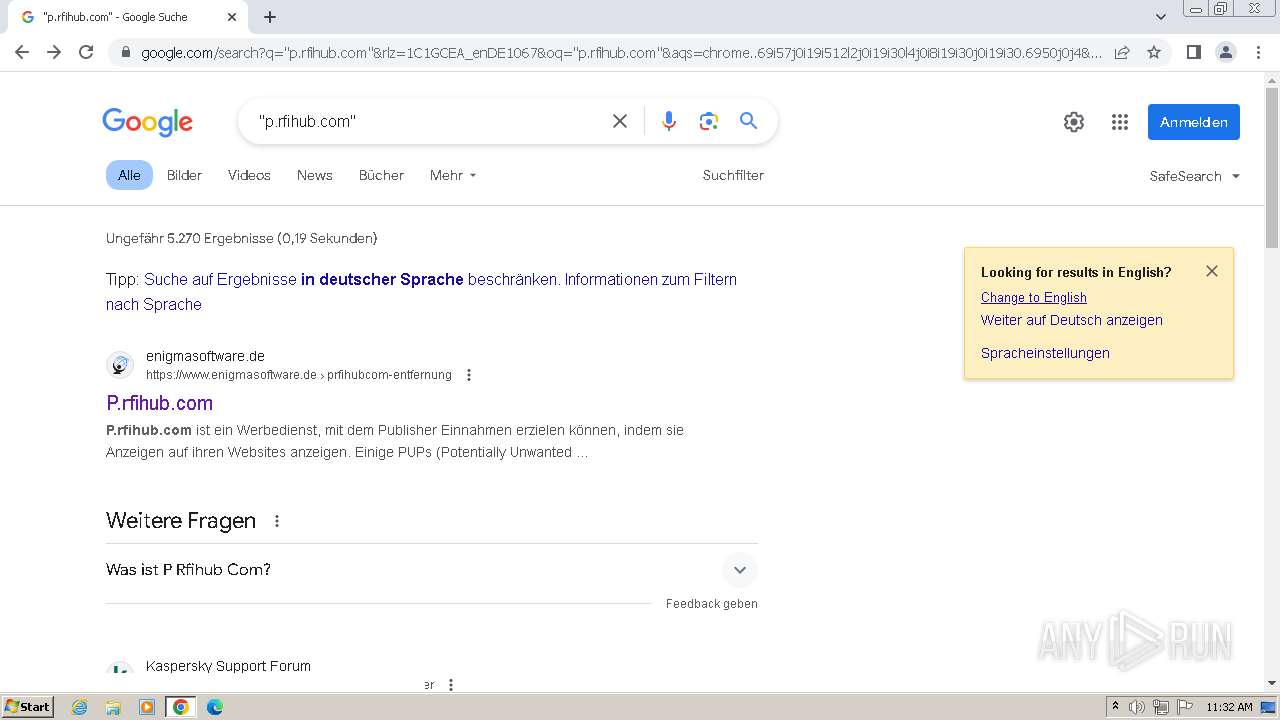Screen dimensions: 1280x720
Task: Go forward with the browser forward arrow
Action: [54, 52]
